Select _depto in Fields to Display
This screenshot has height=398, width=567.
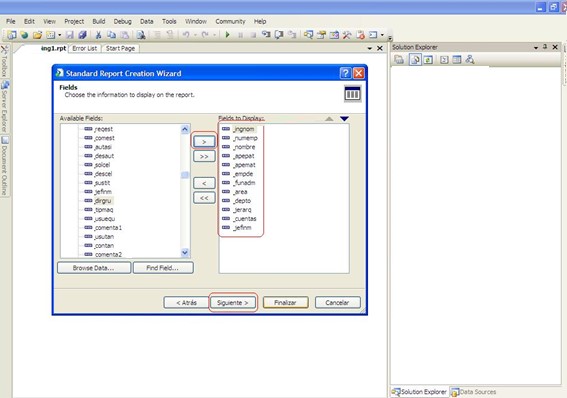tap(236, 201)
